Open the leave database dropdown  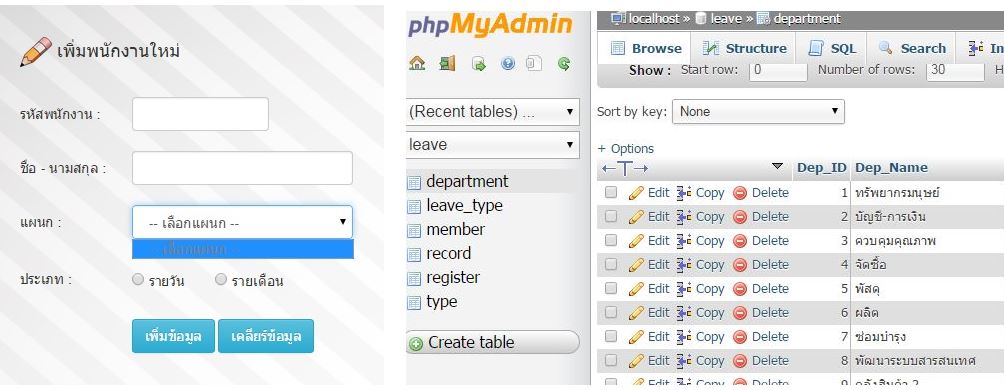493,145
